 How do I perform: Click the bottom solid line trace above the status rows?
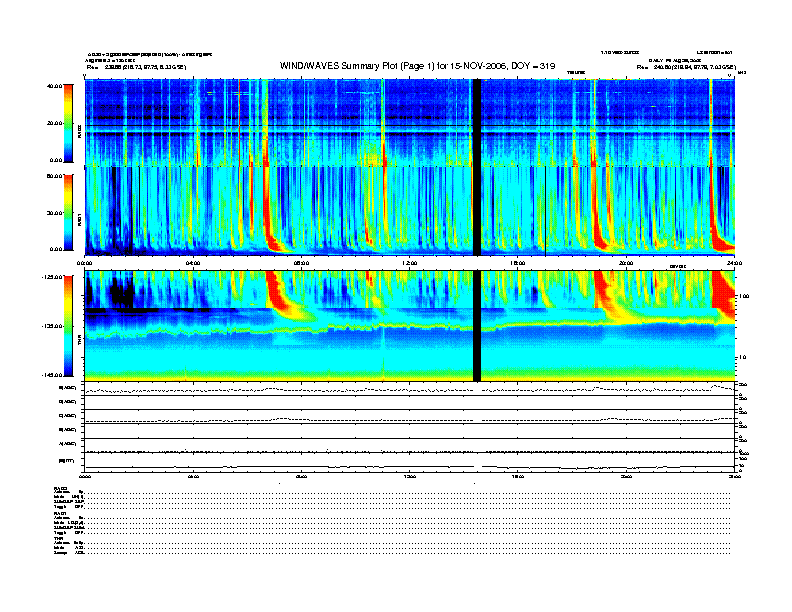pyautogui.click(x=410, y=467)
